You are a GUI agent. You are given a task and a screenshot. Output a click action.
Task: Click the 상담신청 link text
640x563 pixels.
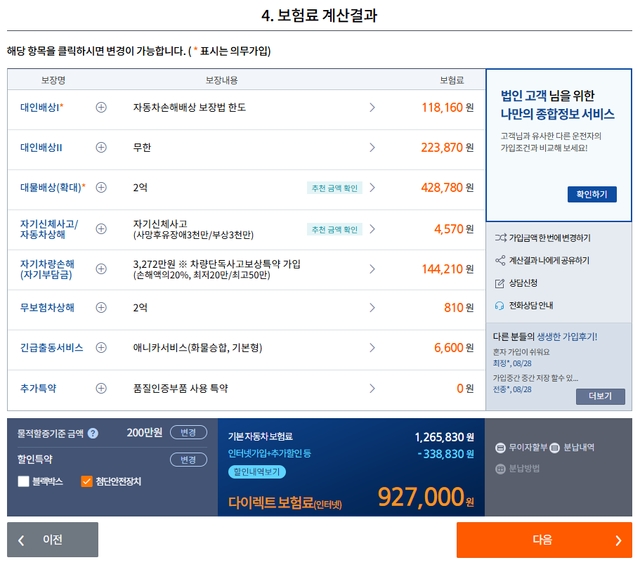pos(523,283)
